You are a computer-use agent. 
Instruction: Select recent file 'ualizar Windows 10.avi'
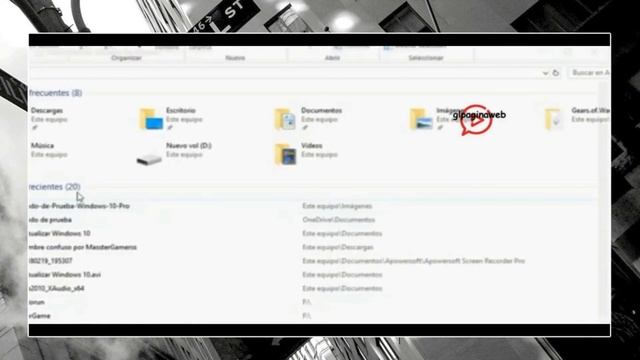click(65, 274)
